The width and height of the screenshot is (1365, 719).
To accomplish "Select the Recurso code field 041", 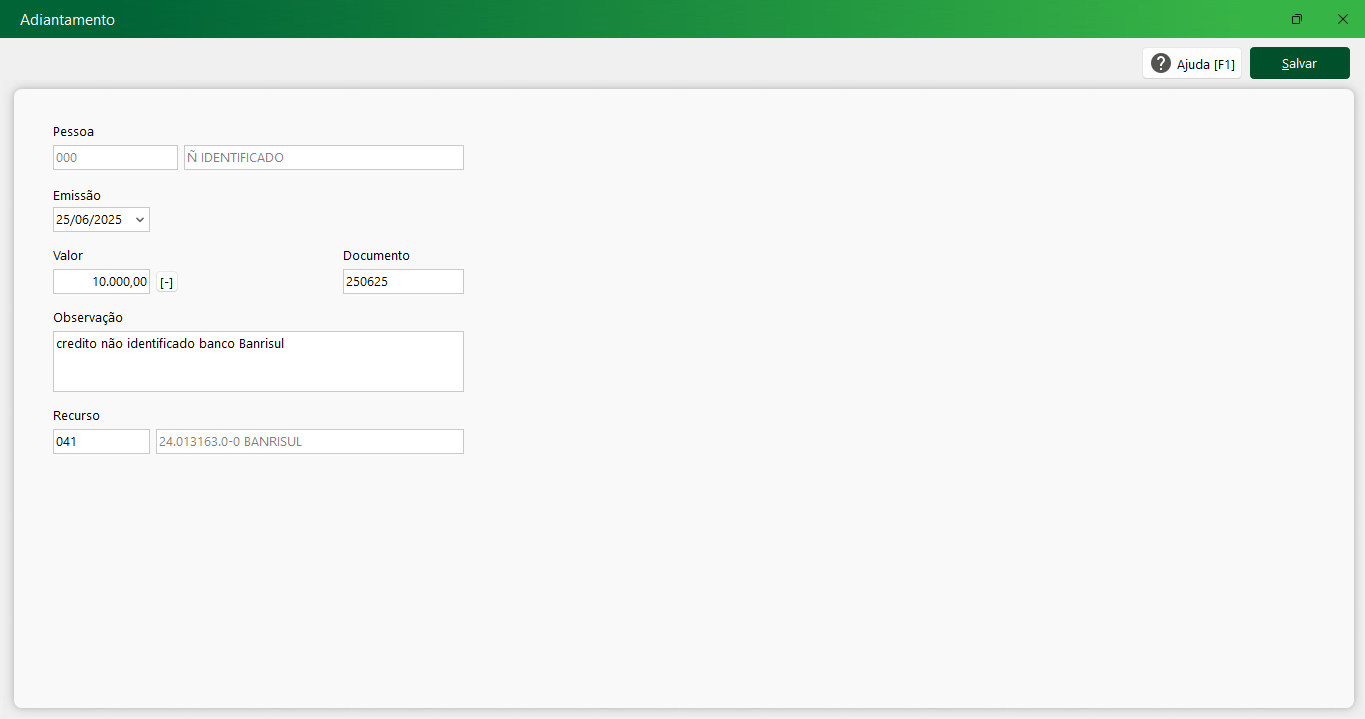I will (x=101, y=442).
